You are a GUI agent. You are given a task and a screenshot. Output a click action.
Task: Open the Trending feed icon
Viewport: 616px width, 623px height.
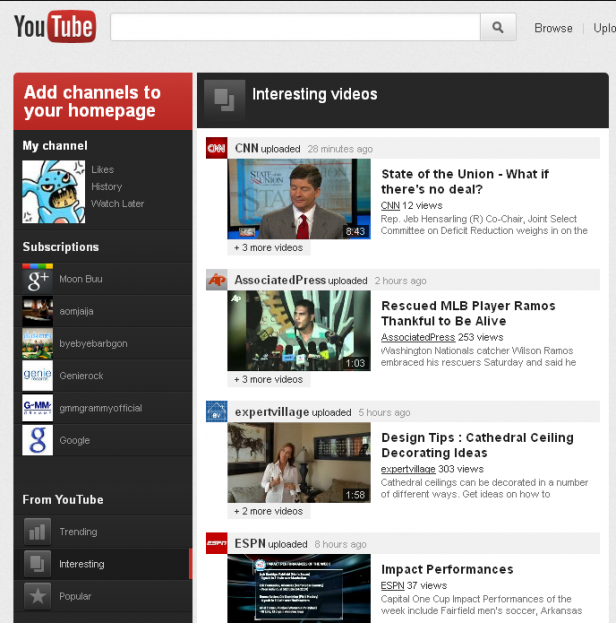pos(38,532)
